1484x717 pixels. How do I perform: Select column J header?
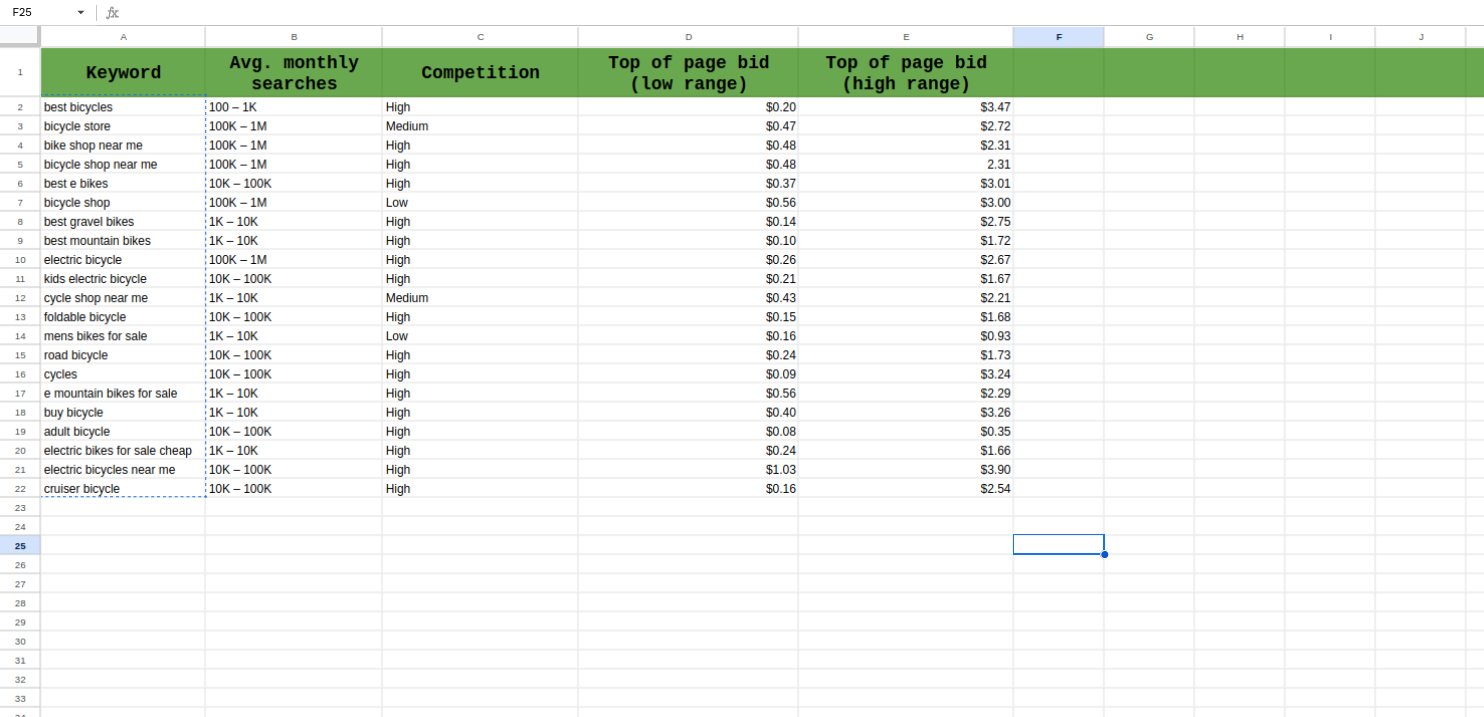(1420, 37)
